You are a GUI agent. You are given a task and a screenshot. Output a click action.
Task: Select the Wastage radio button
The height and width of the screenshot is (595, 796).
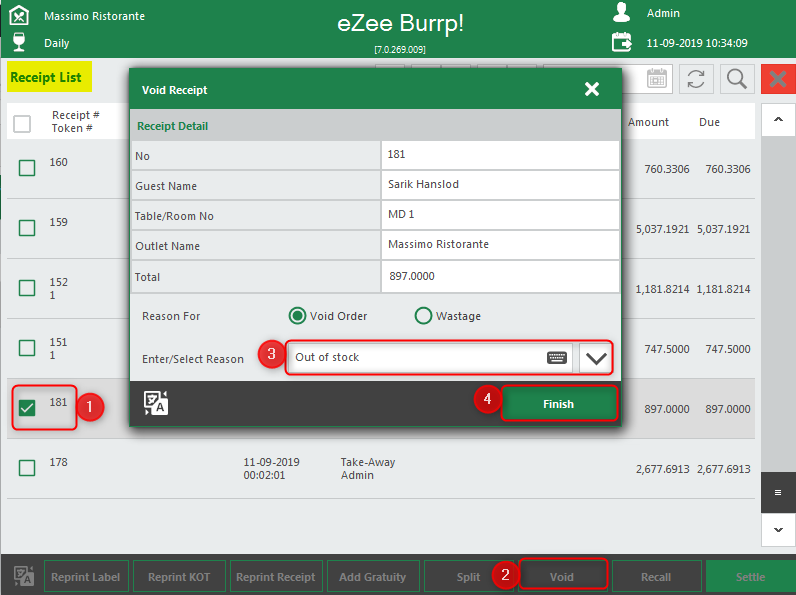423,316
